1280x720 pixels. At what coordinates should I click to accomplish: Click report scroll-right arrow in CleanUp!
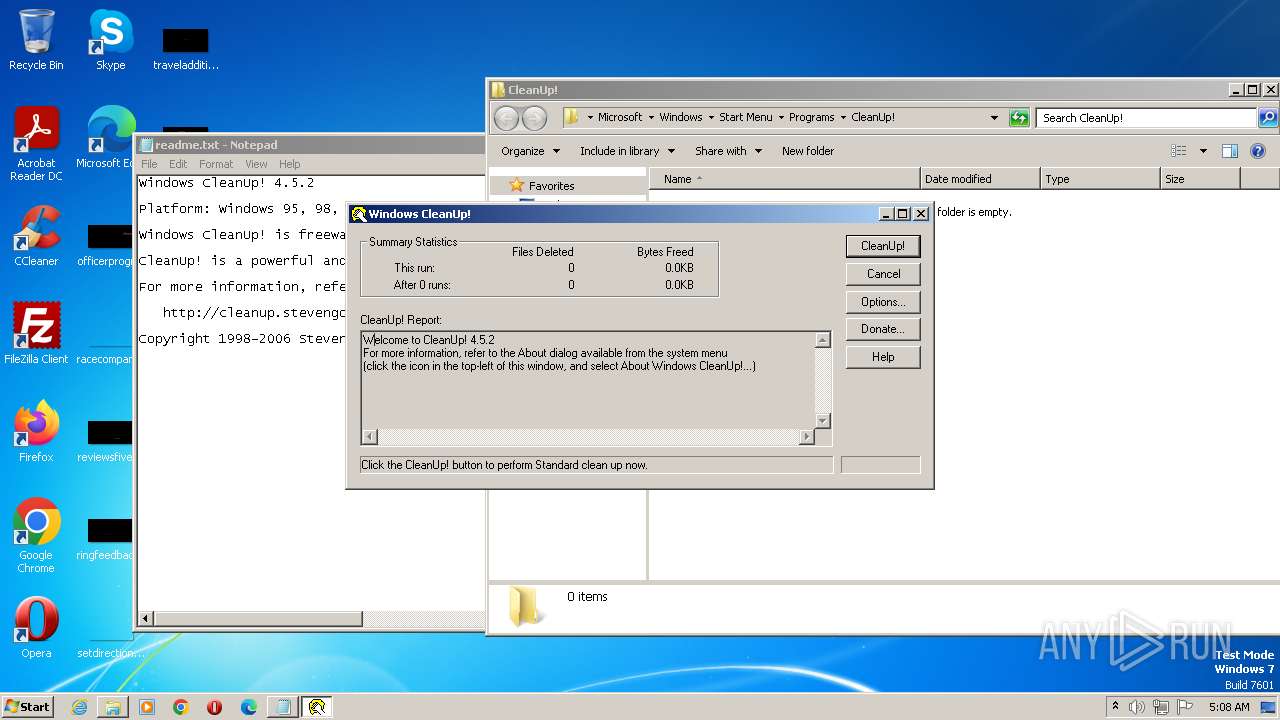807,437
